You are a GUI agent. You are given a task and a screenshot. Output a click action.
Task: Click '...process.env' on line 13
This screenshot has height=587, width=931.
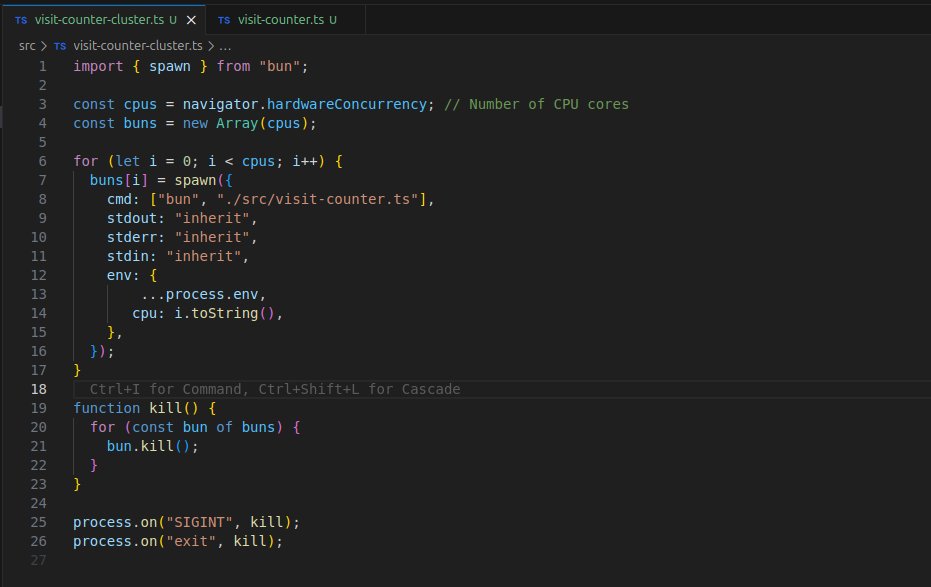200,294
